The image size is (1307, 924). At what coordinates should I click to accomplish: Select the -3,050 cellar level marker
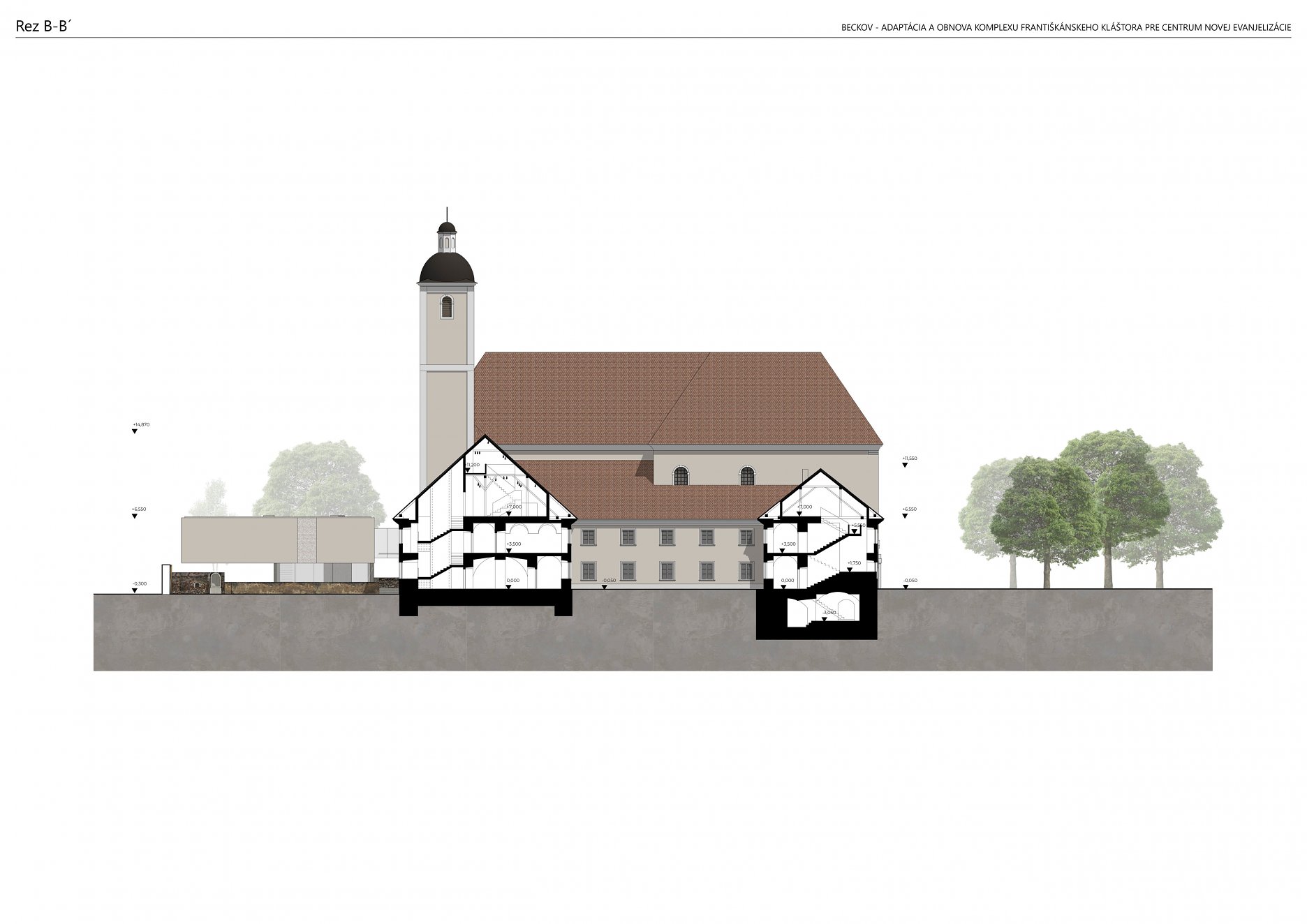click(x=825, y=618)
